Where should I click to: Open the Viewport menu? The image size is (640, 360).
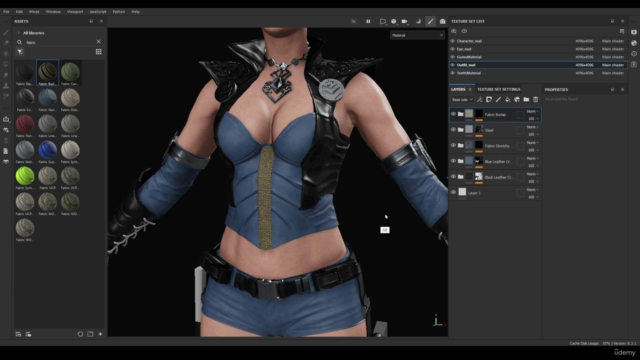click(x=75, y=12)
